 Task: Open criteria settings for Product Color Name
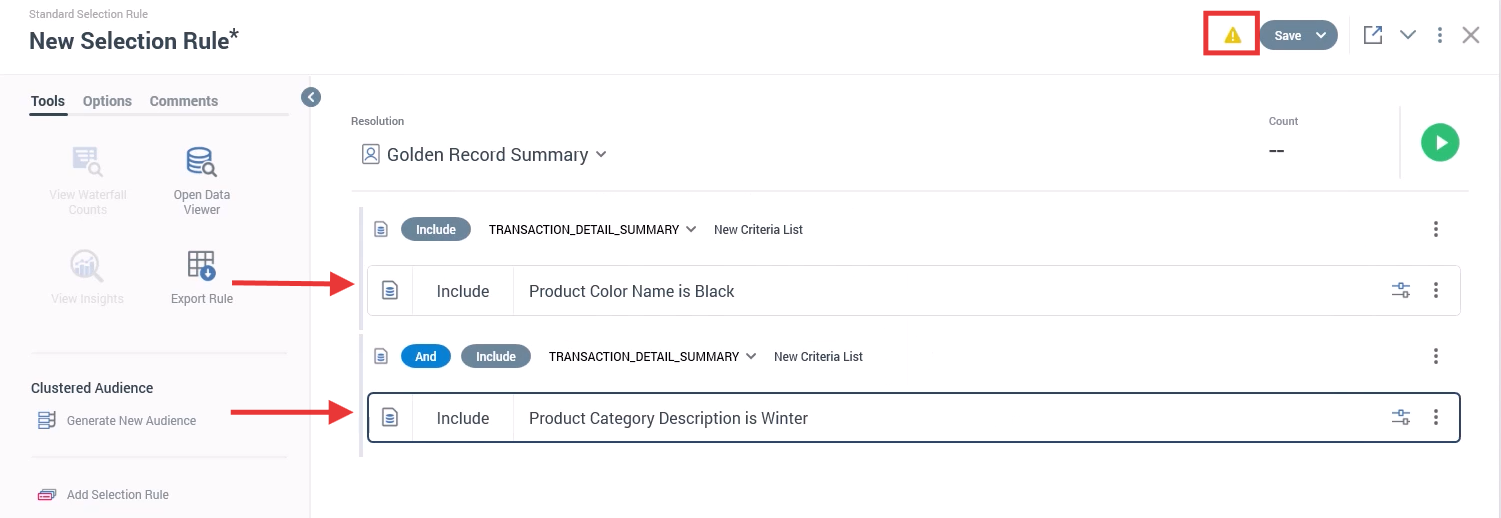(x=1401, y=291)
